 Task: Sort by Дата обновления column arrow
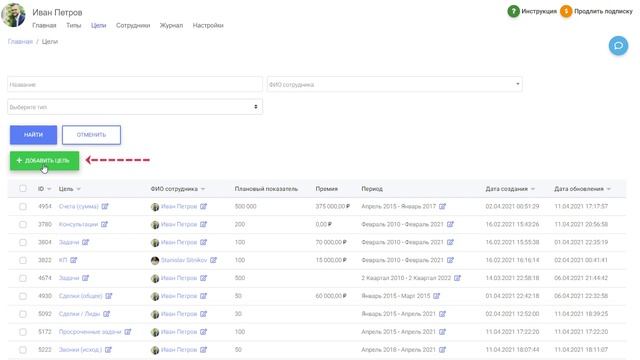point(609,189)
